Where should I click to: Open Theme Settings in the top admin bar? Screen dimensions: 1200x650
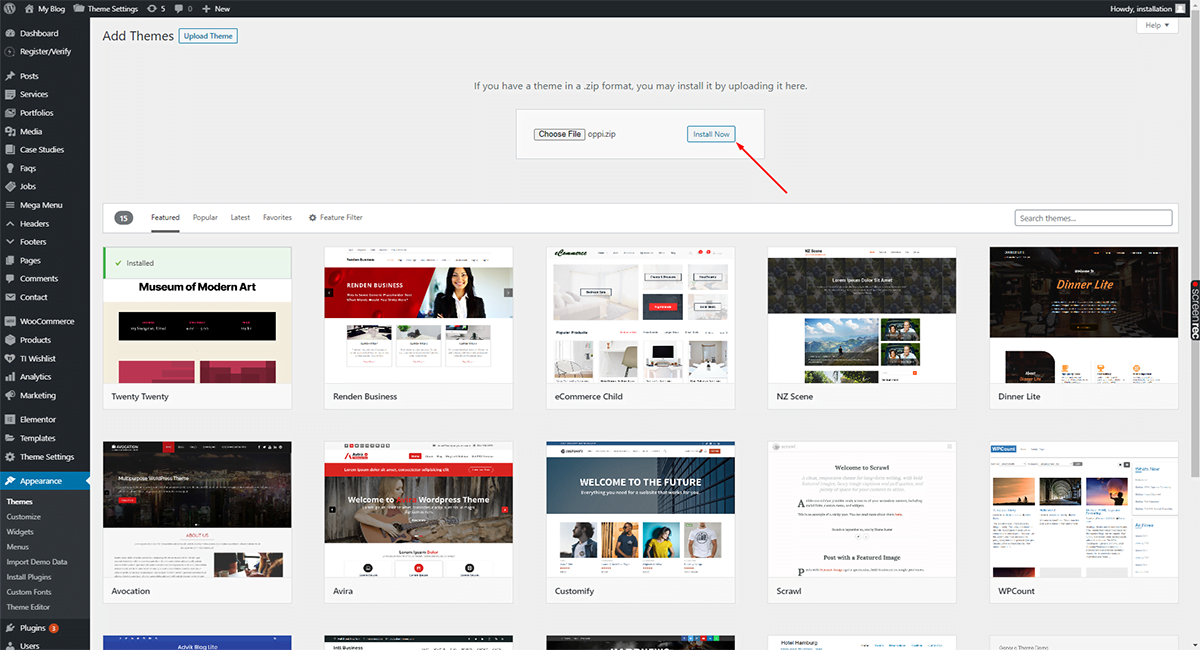(x=107, y=8)
